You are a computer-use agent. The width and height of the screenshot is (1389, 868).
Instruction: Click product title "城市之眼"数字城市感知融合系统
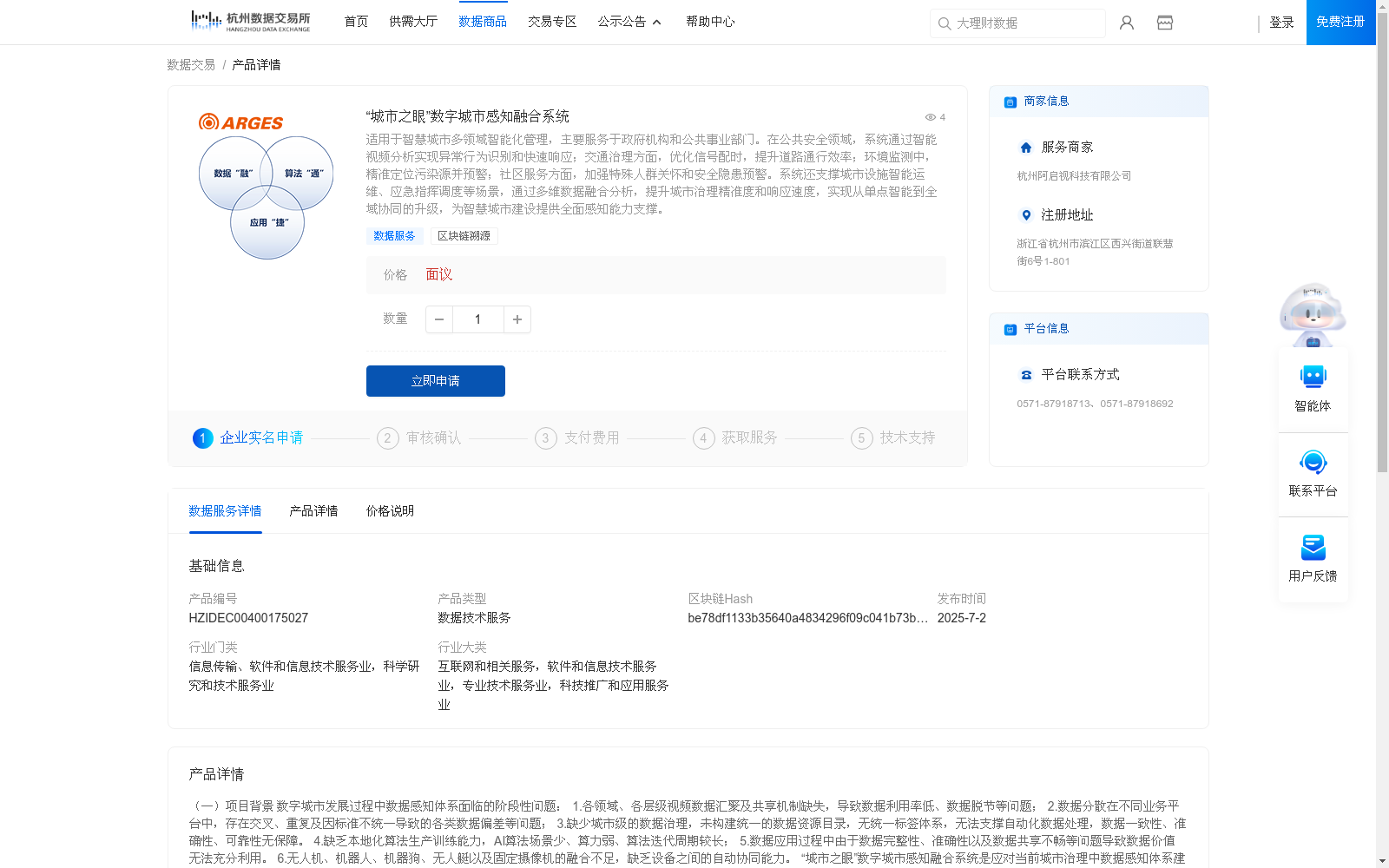pos(468,116)
